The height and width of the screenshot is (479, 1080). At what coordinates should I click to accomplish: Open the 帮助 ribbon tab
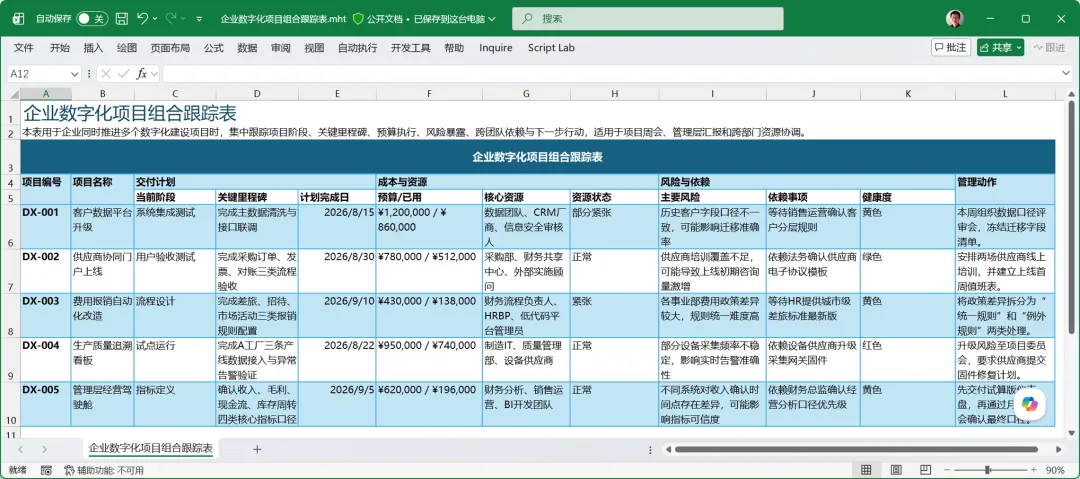pos(454,48)
